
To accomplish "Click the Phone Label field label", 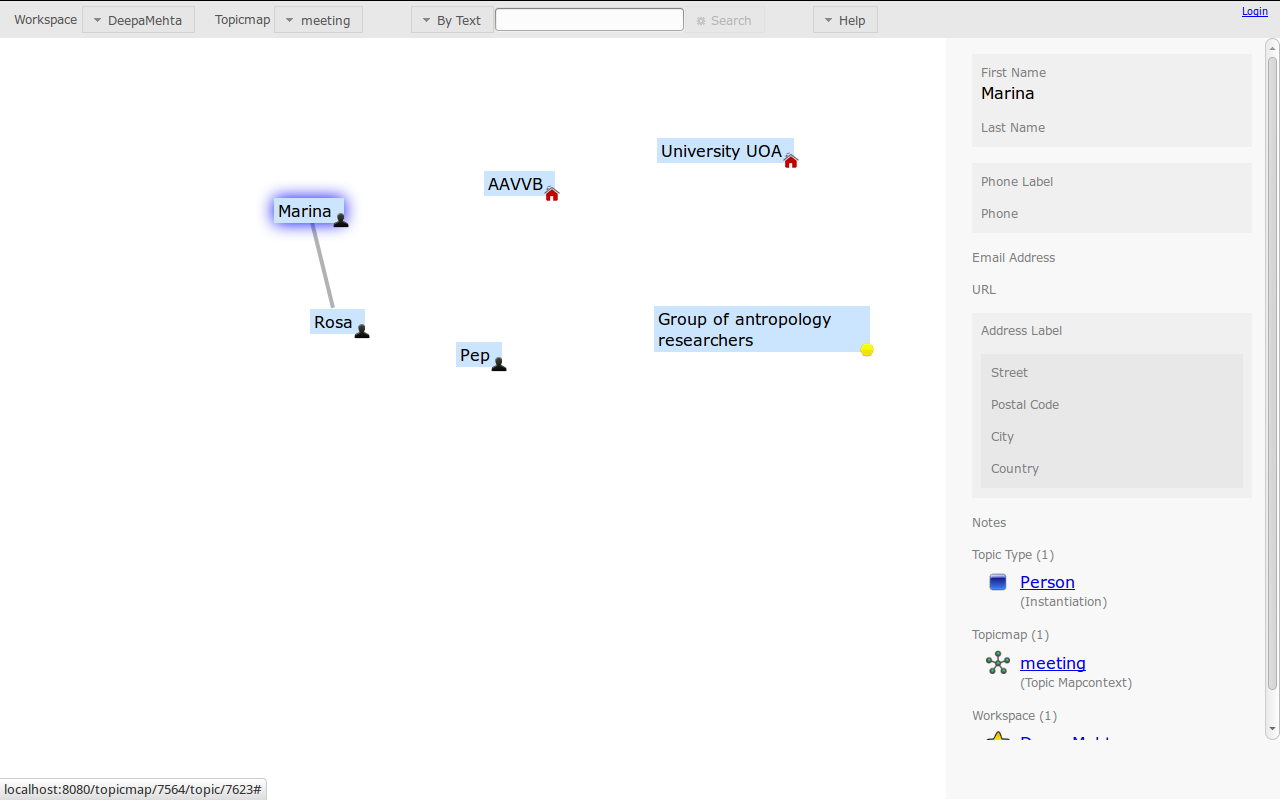I will 1017,182.
